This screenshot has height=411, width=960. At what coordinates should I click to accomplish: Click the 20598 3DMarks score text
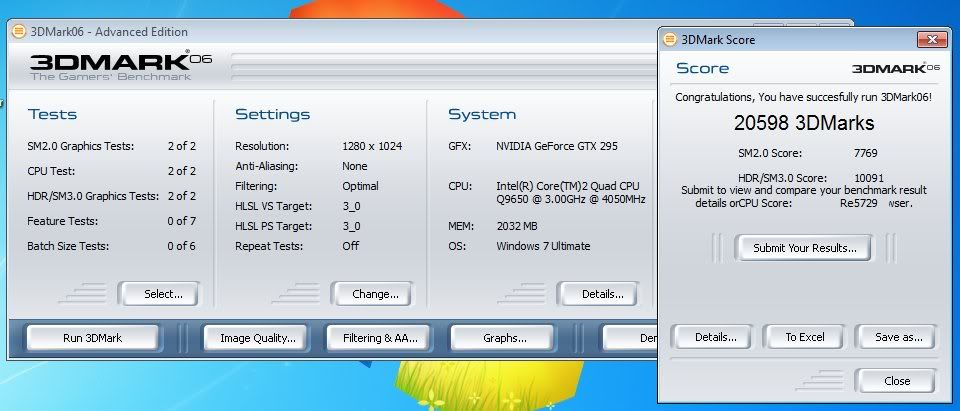[804, 123]
